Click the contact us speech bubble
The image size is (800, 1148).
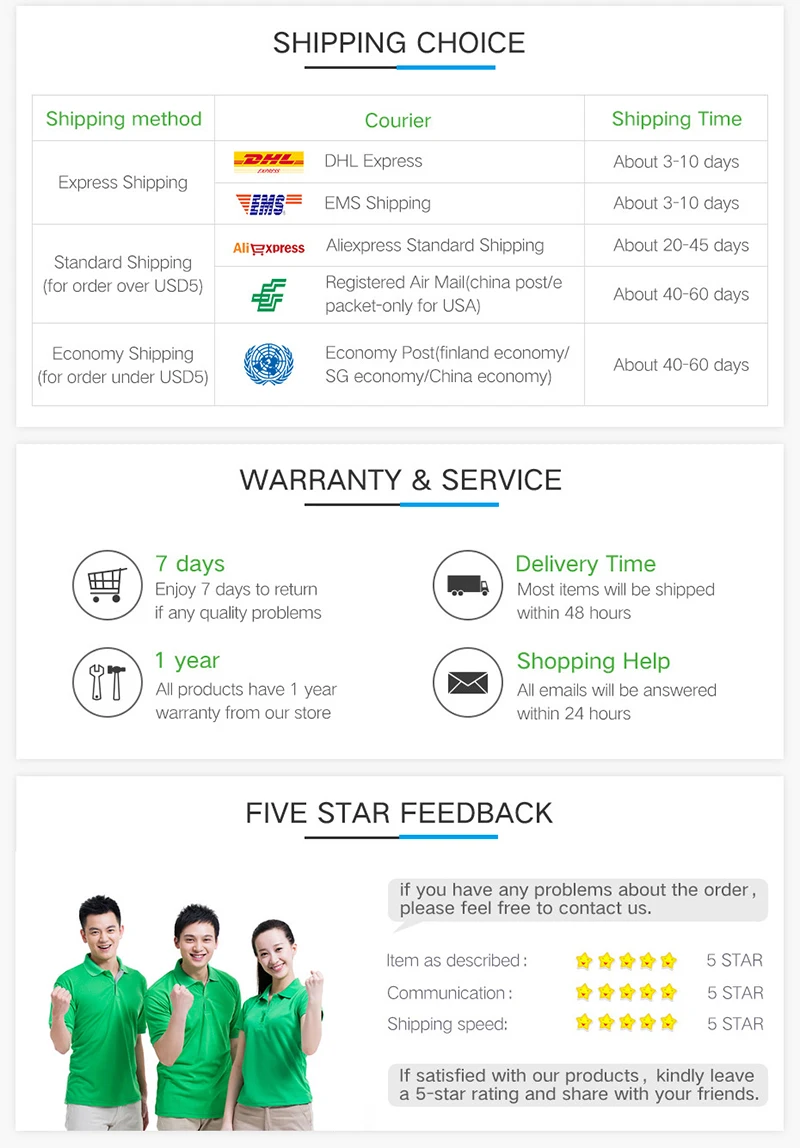coord(577,901)
